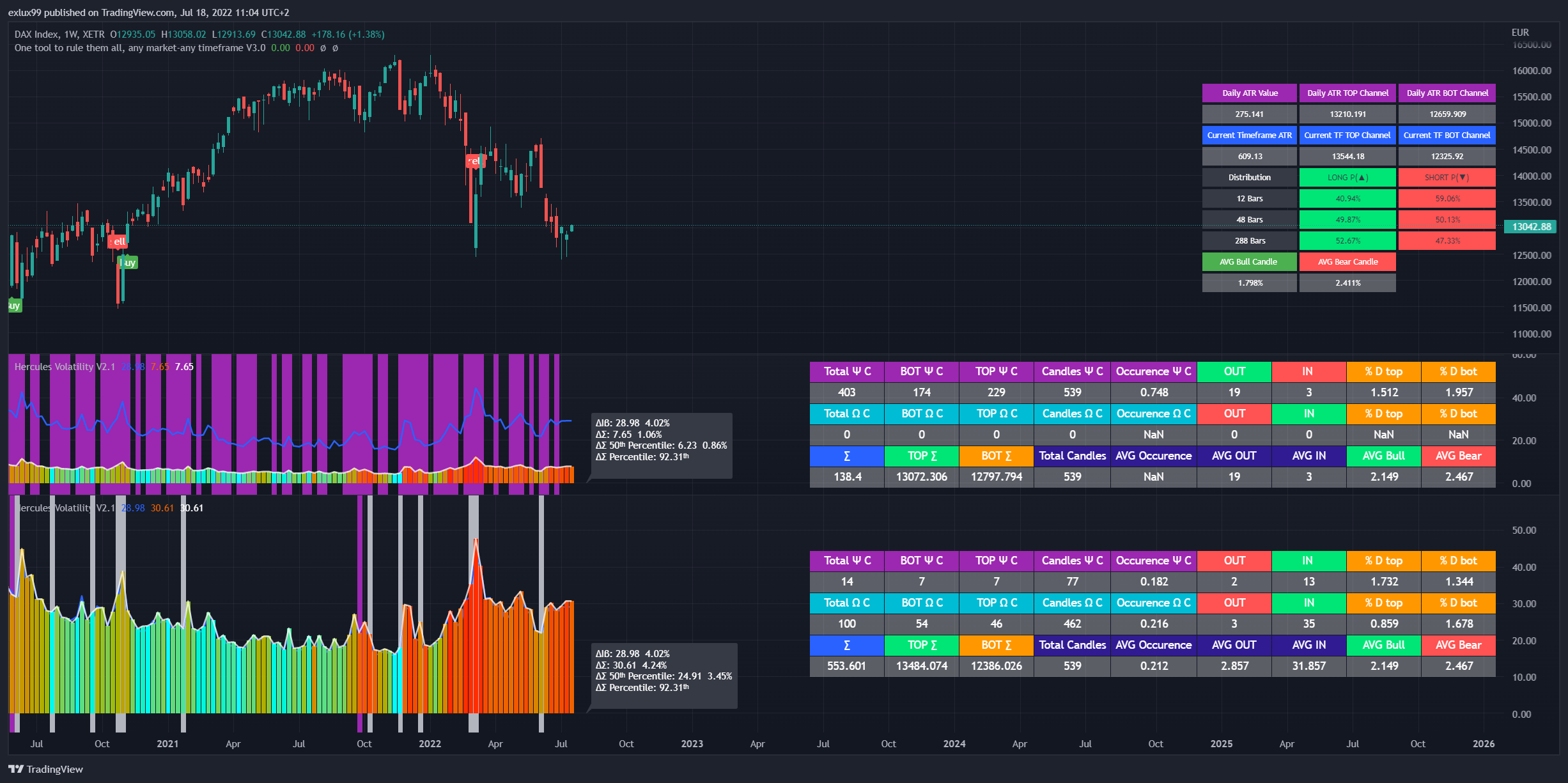Click the AVG Bull Candle green cell
Viewport: 1568px width, 783px height.
(1248, 262)
